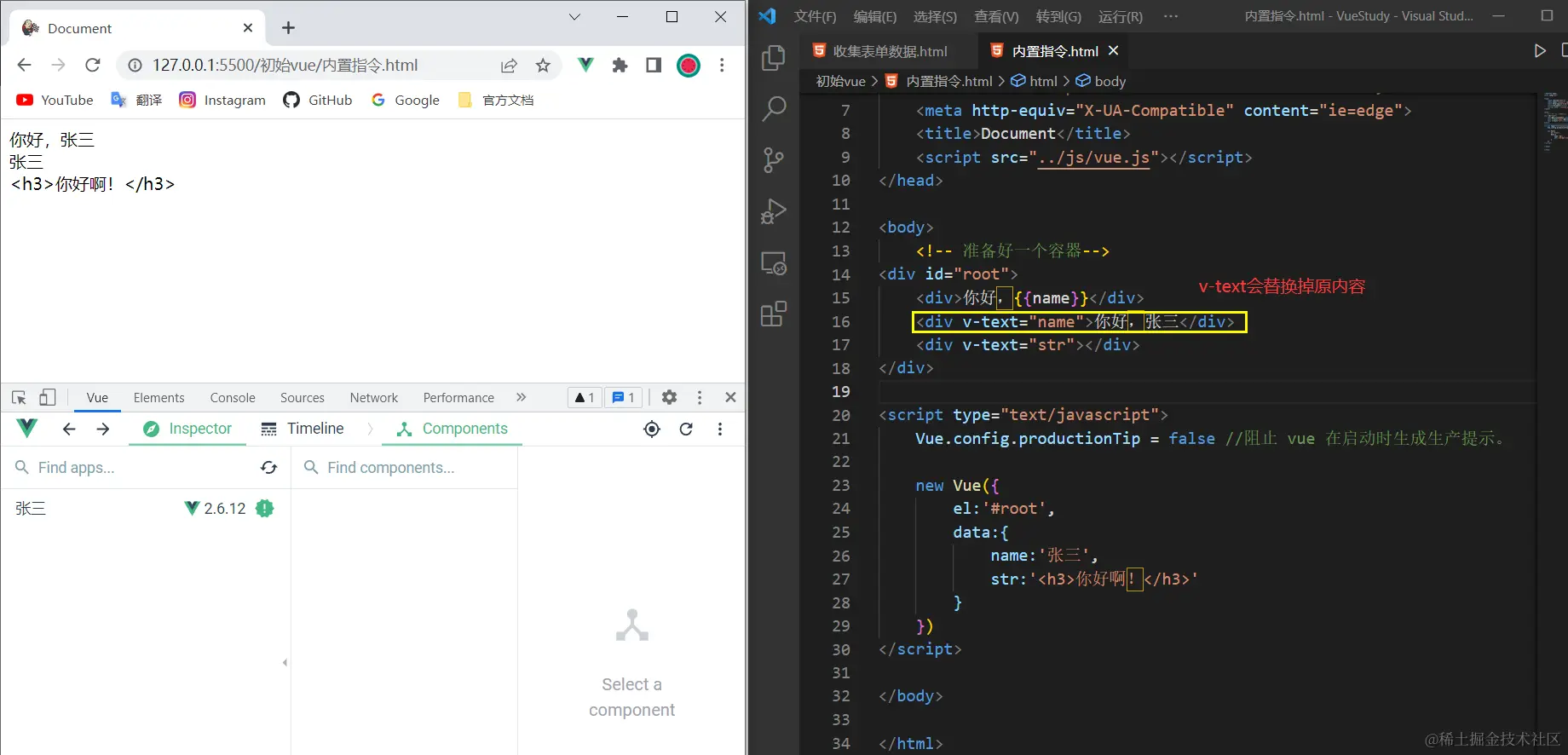Show more DevTools tabs chevron
Screen dimensions: 1568x755
521,397
